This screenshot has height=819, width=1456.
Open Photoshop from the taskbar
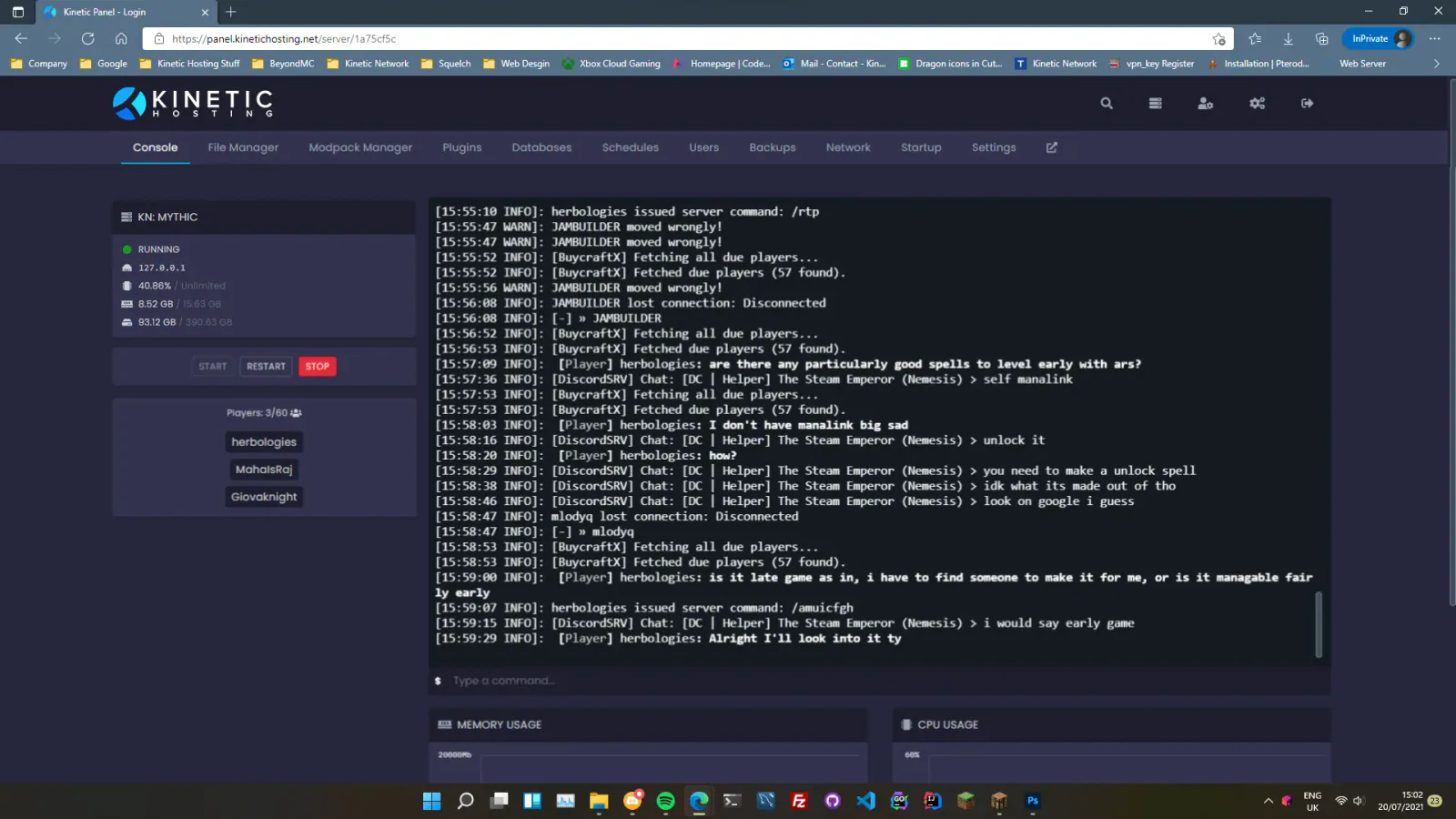[x=1033, y=801]
